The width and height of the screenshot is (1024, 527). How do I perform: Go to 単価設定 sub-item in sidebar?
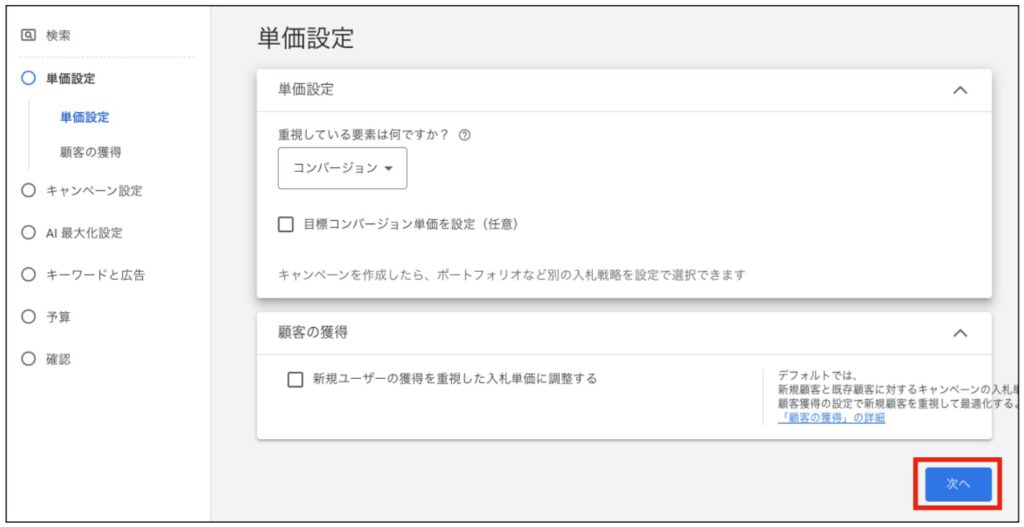tap(85, 117)
